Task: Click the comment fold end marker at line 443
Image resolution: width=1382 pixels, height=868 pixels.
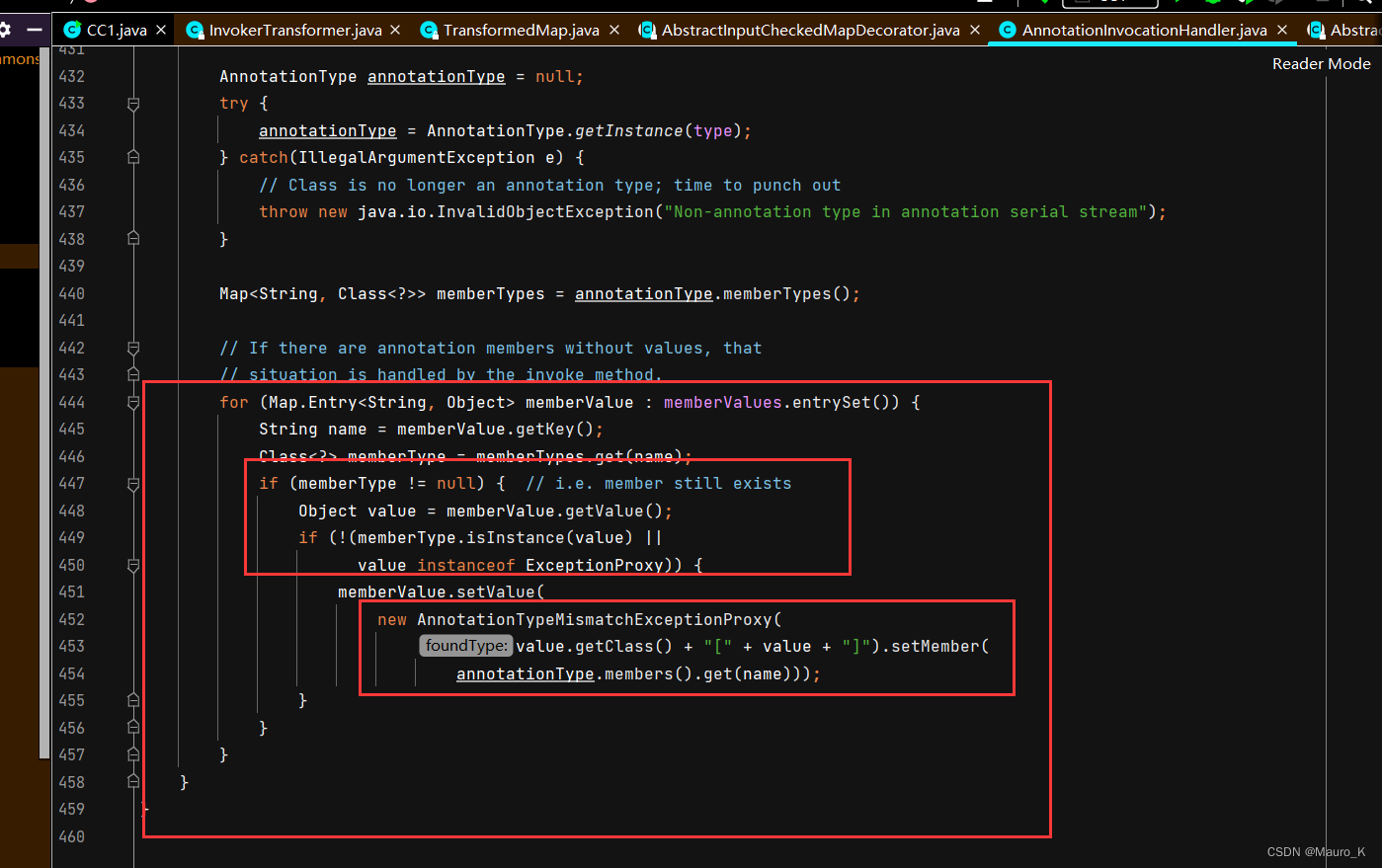Action: (x=133, y=375)
